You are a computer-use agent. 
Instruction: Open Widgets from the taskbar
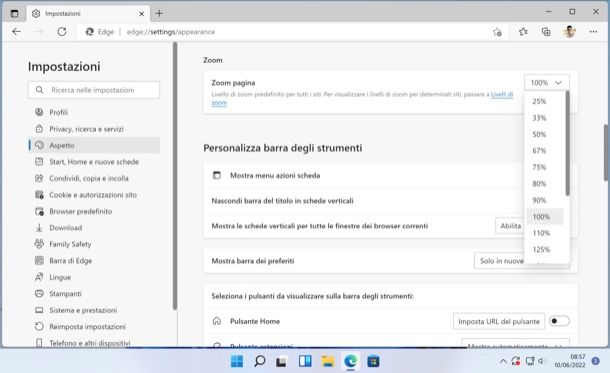[x=305, y=361]
